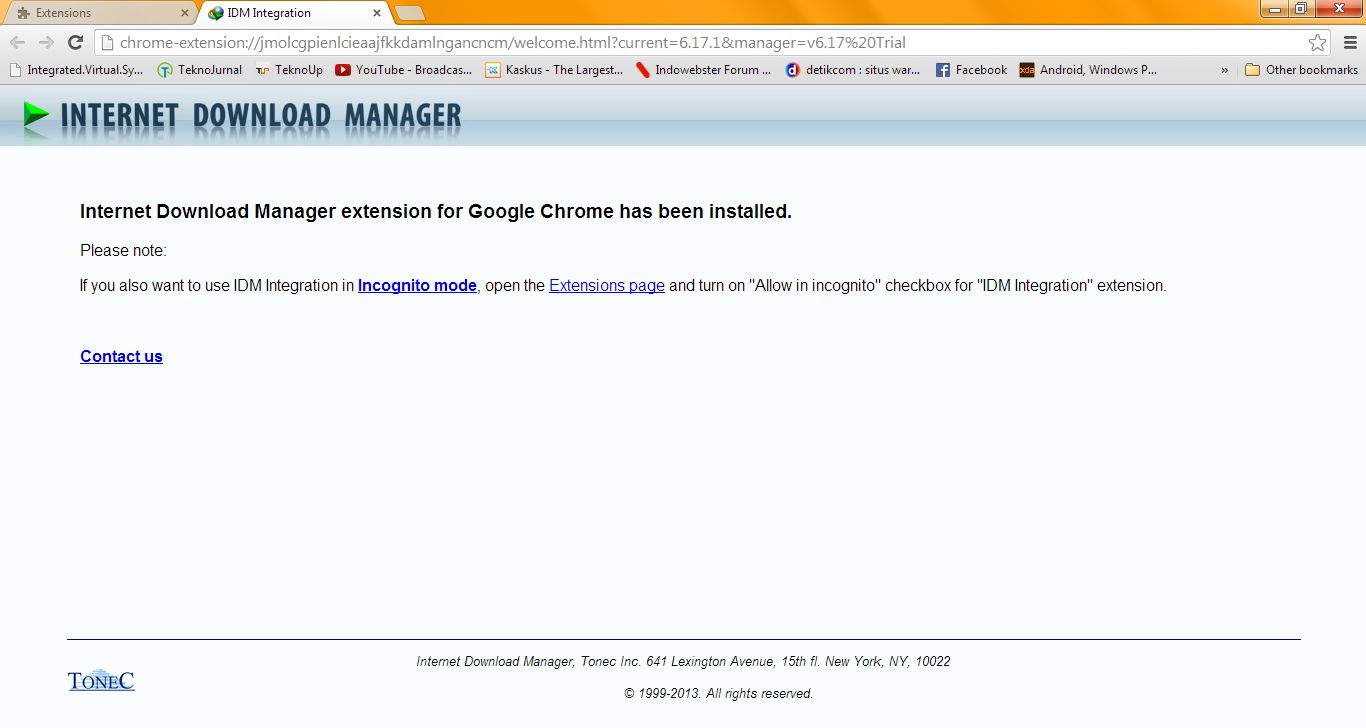
Task: Click the xda Android bookmark icon
Action: [x=1027, y=70]
